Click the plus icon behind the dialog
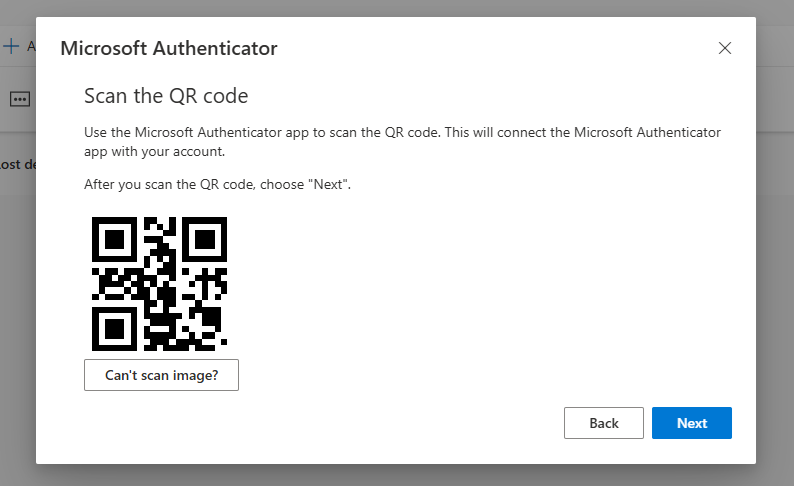This screenshot has height=486, width=794. 12,46
